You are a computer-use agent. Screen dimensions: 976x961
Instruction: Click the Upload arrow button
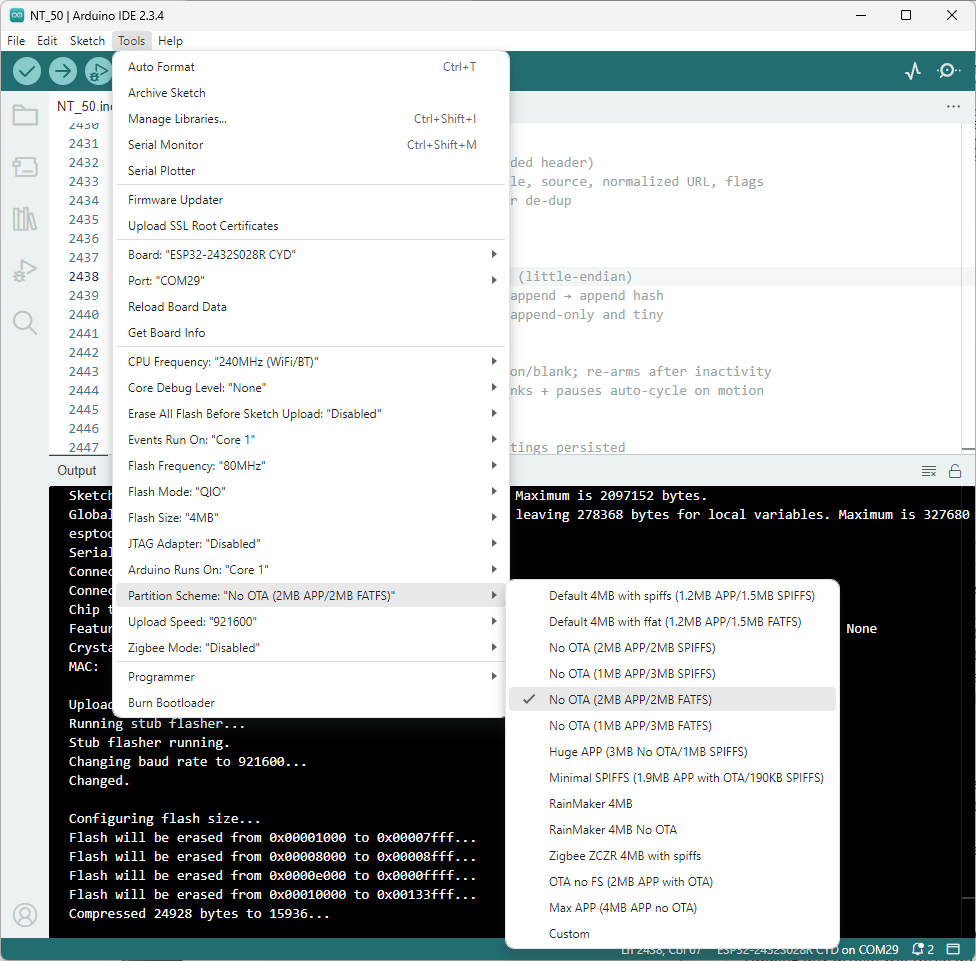coord(63,71)
